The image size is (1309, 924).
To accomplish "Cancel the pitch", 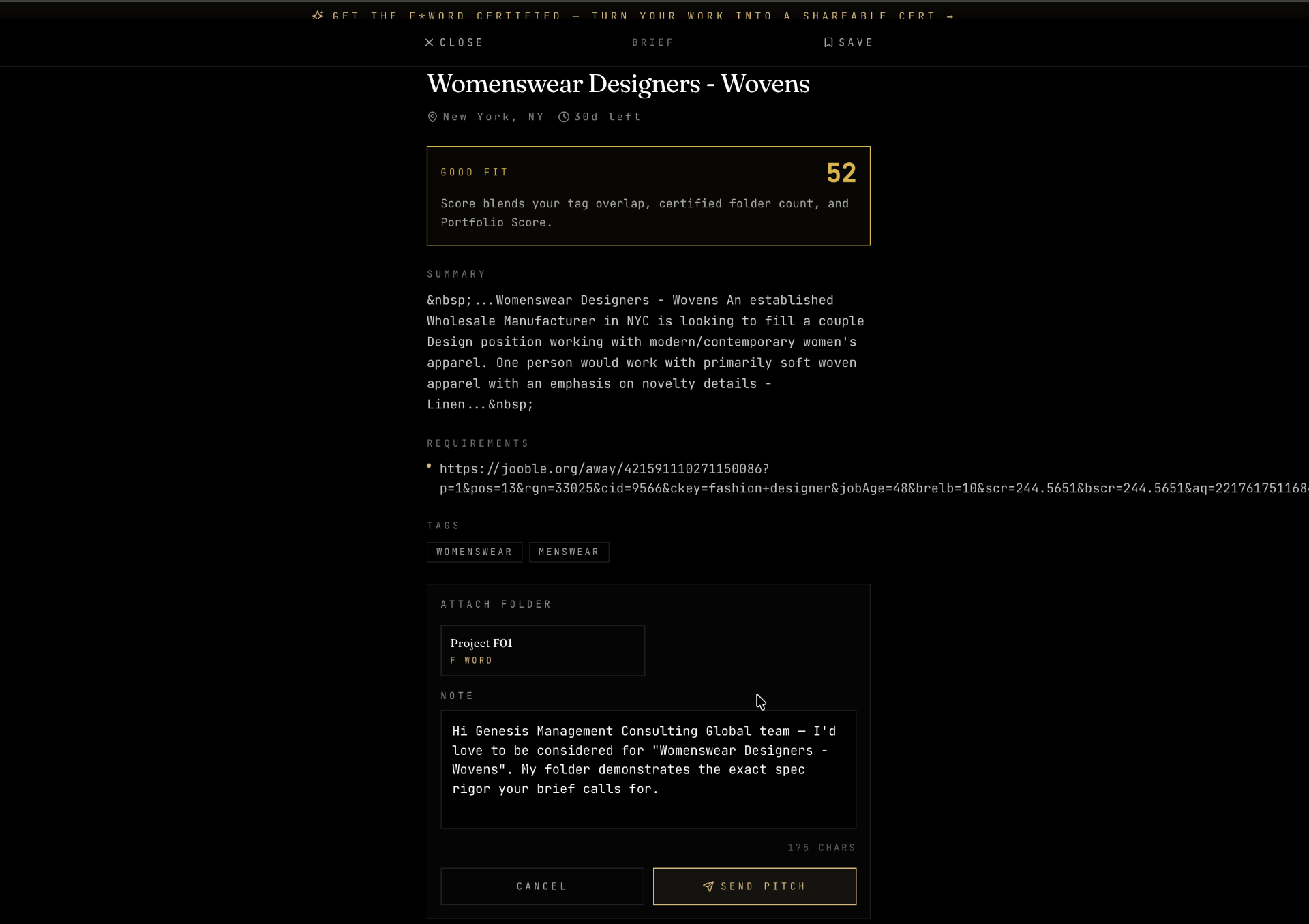I will coord(542,886).
